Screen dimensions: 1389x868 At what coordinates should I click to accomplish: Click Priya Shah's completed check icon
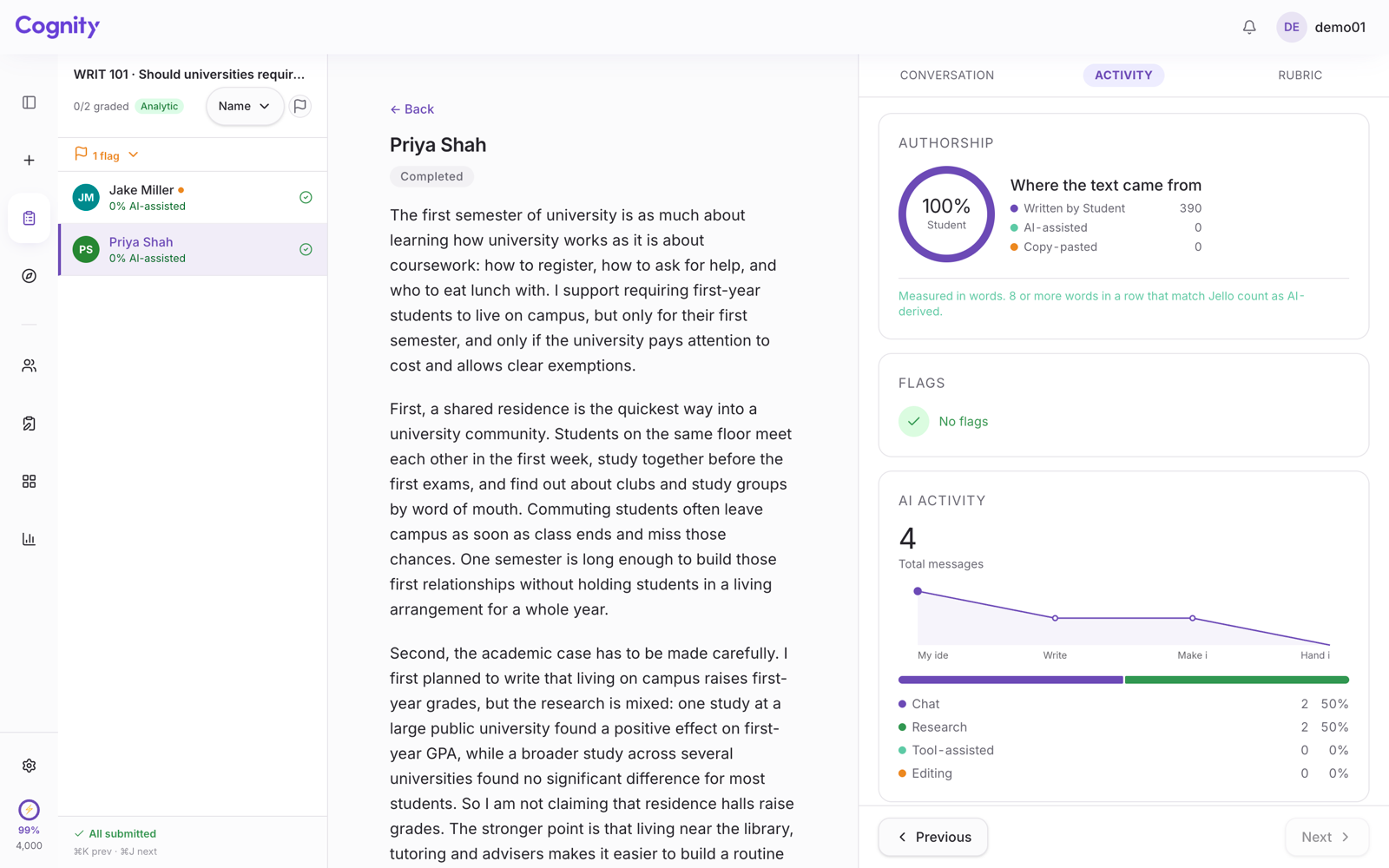[x=306, y=250]
